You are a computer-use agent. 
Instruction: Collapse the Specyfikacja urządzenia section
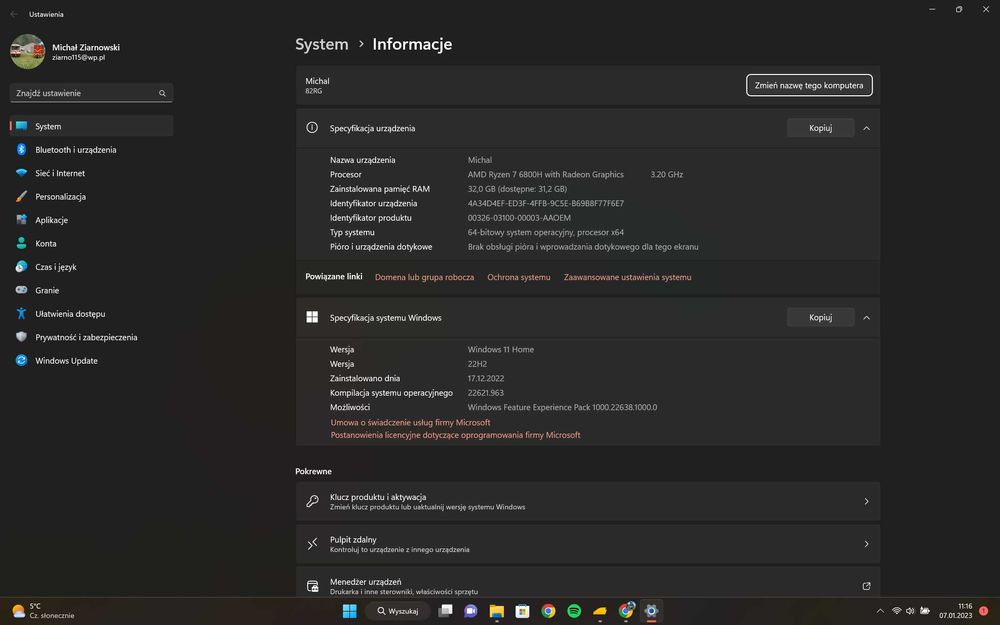(x=866, y=128)
